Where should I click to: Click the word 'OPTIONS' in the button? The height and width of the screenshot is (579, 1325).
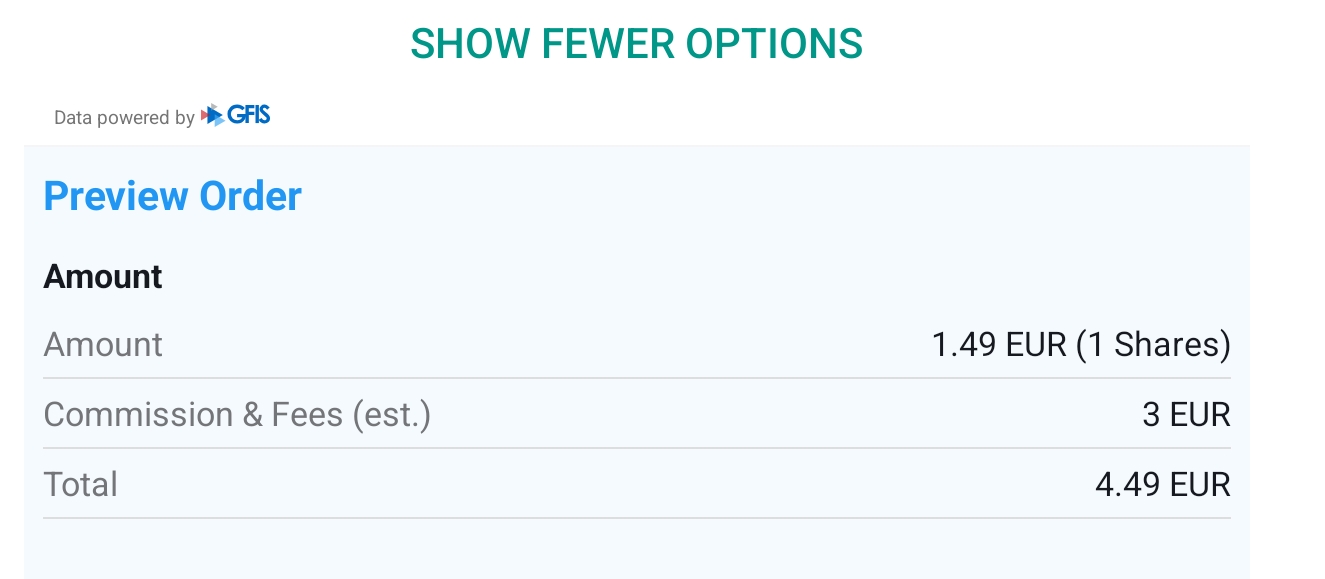(774, 44)
